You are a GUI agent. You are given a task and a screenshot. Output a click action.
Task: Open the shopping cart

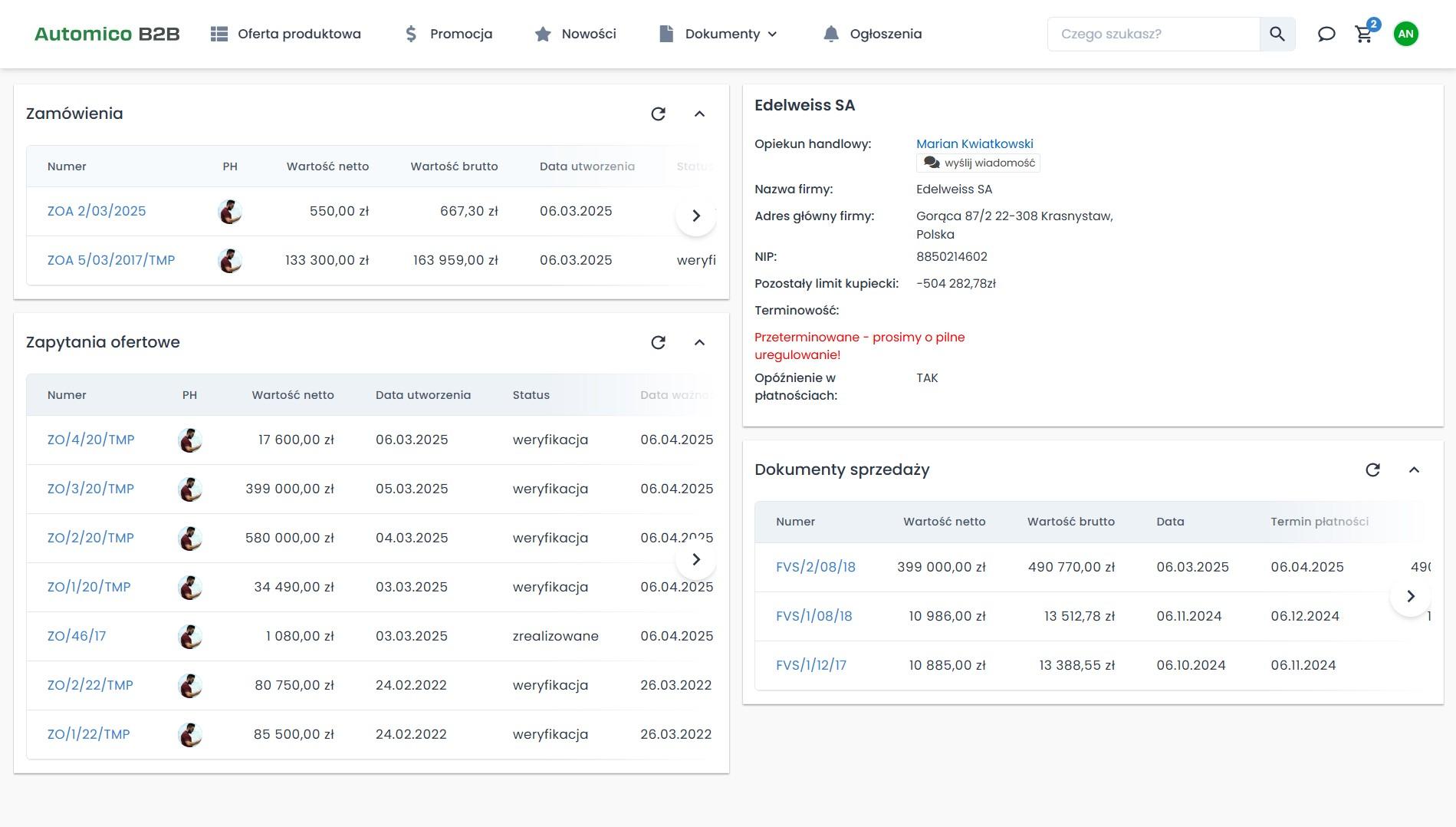pos(1363,35)
